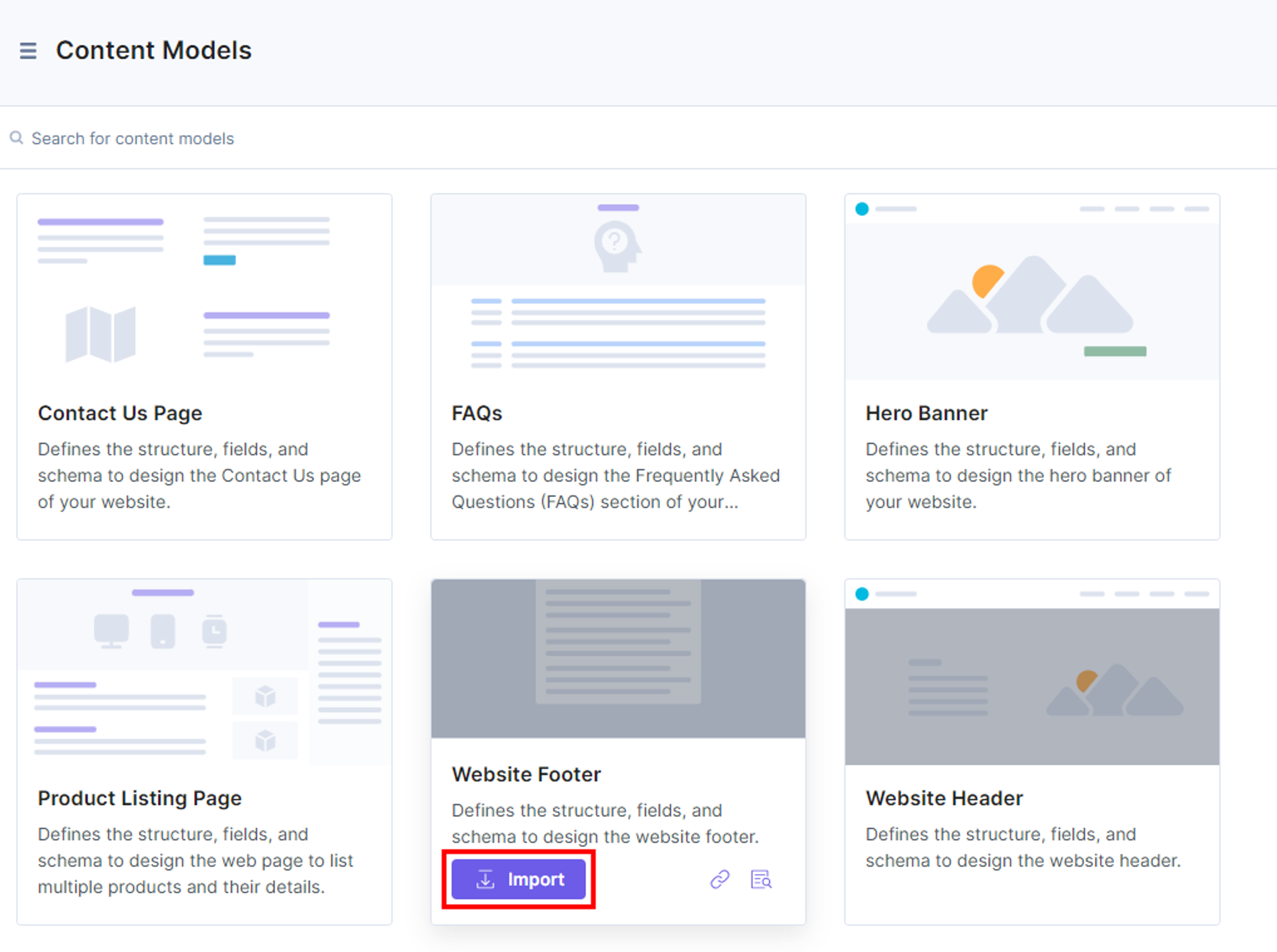
Task: Click the FAQs description text
Action: click(616, 476)
